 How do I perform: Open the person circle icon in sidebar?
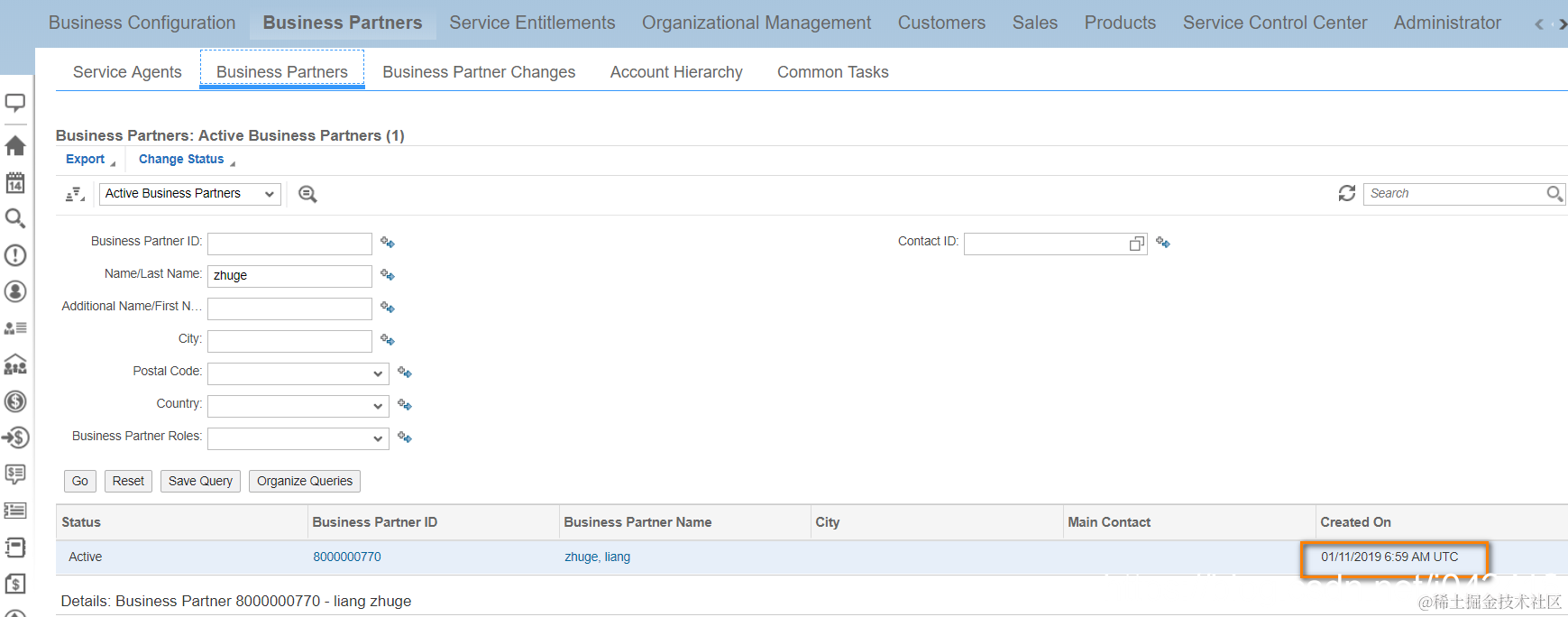[x=15, y=291]
